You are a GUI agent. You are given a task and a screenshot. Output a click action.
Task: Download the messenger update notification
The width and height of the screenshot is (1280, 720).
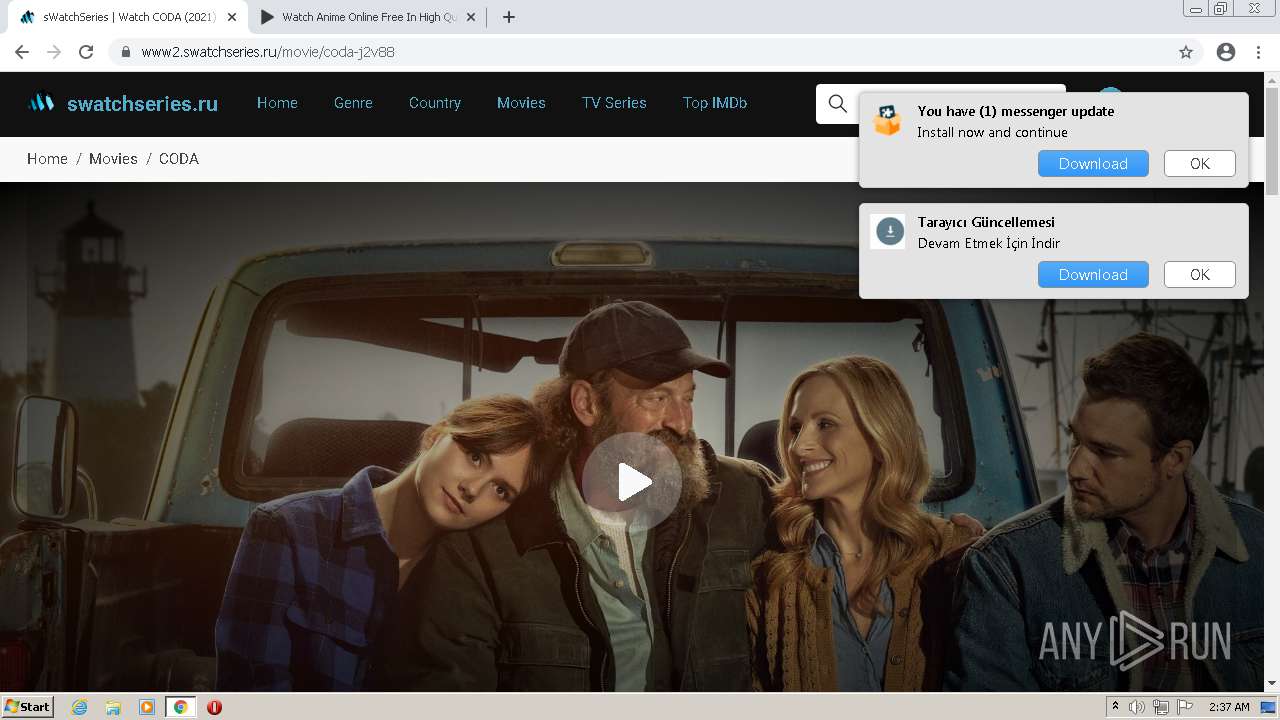pos(1093,164)
